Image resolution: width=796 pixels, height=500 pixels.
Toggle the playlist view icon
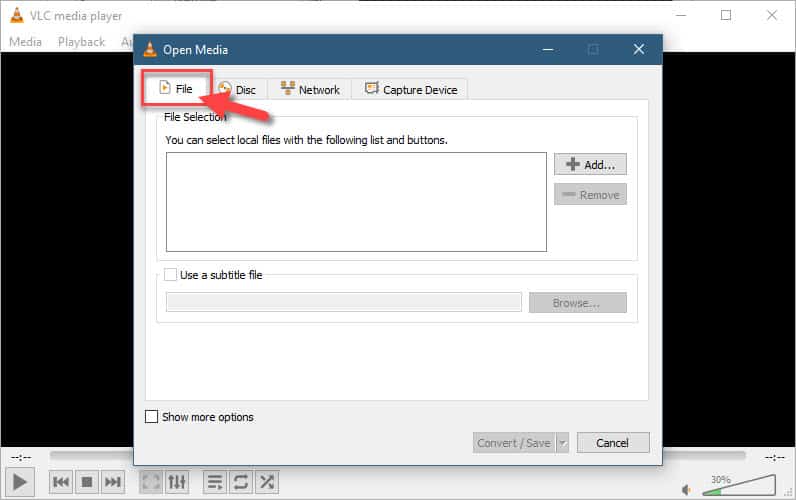click(215, 482)
